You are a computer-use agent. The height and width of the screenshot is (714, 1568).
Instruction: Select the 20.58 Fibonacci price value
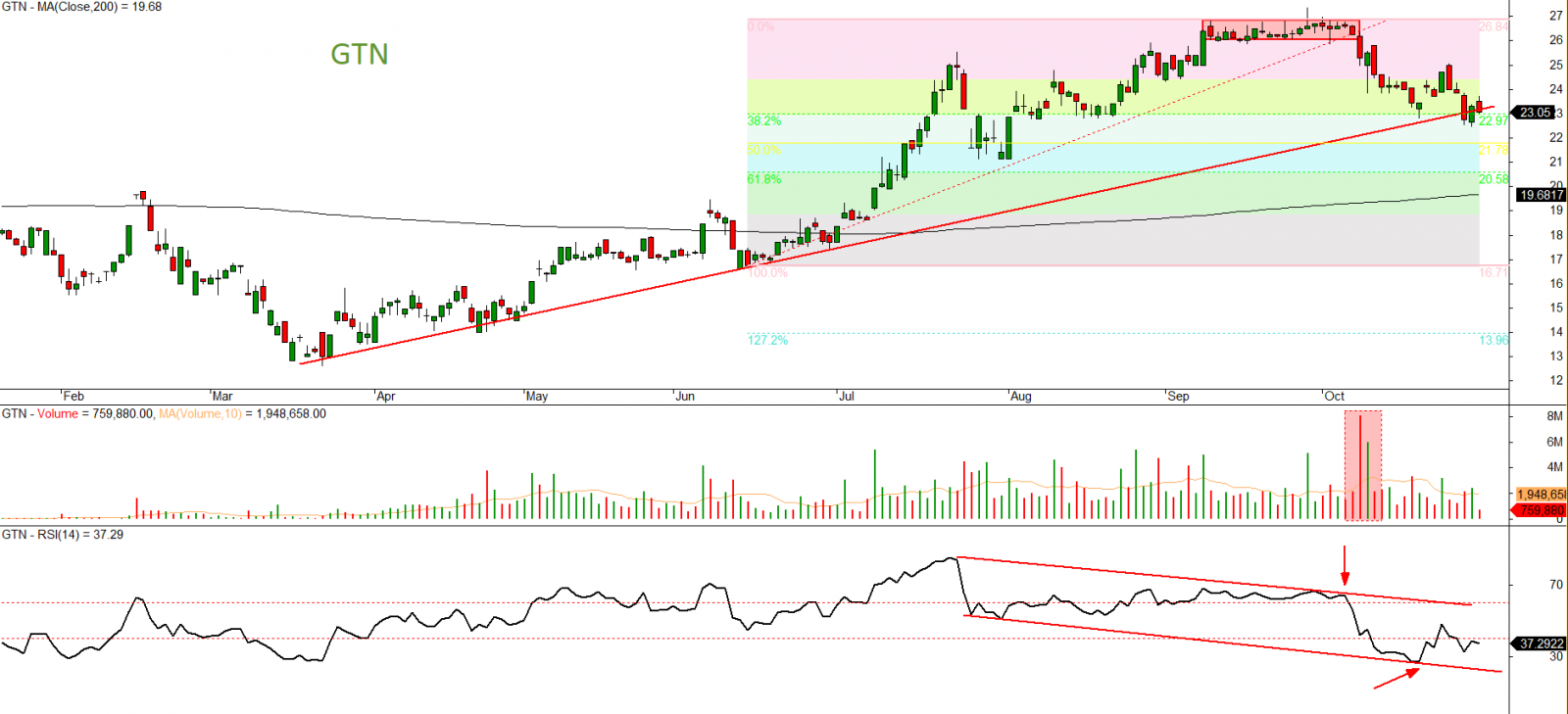pos(1494,179)
